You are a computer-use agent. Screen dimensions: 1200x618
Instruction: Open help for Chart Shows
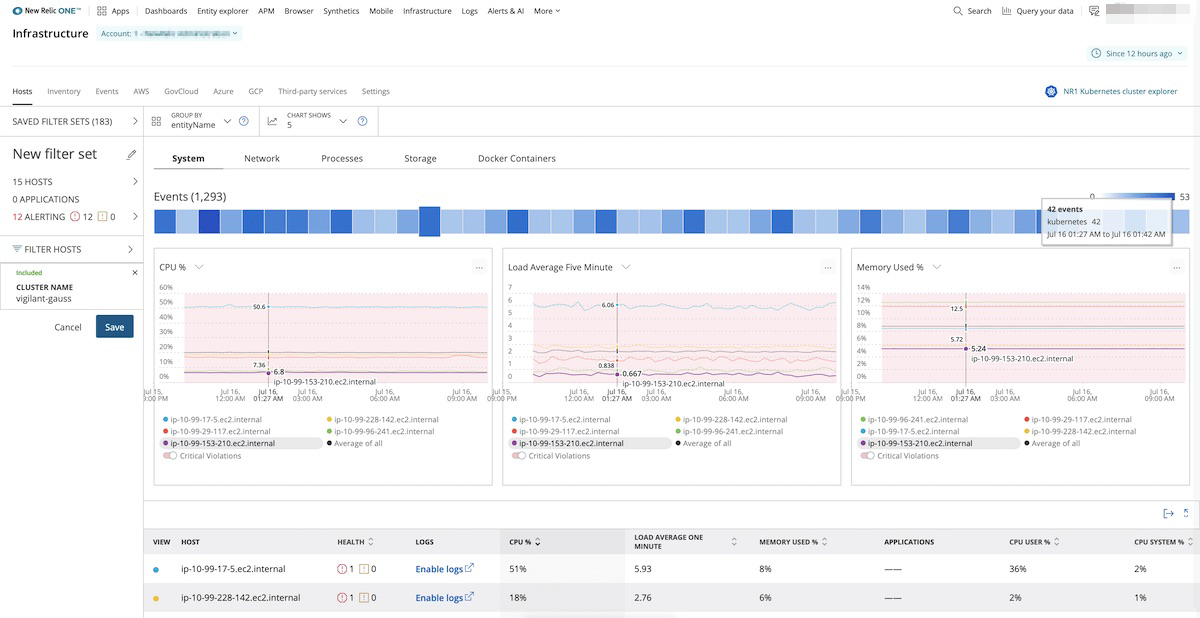(x=362, y=121)
